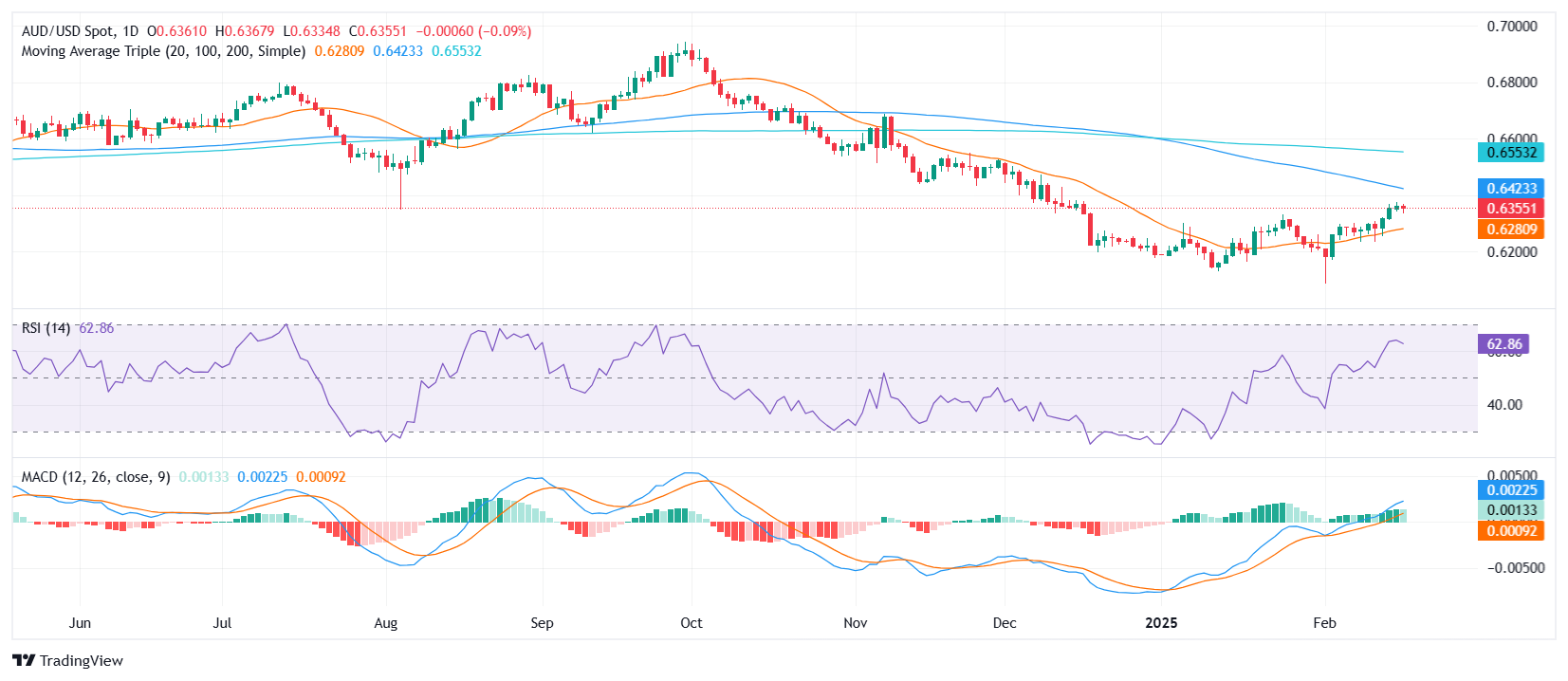
Task: Click the Aug label on time axis
Action: (x=385, y=623)
